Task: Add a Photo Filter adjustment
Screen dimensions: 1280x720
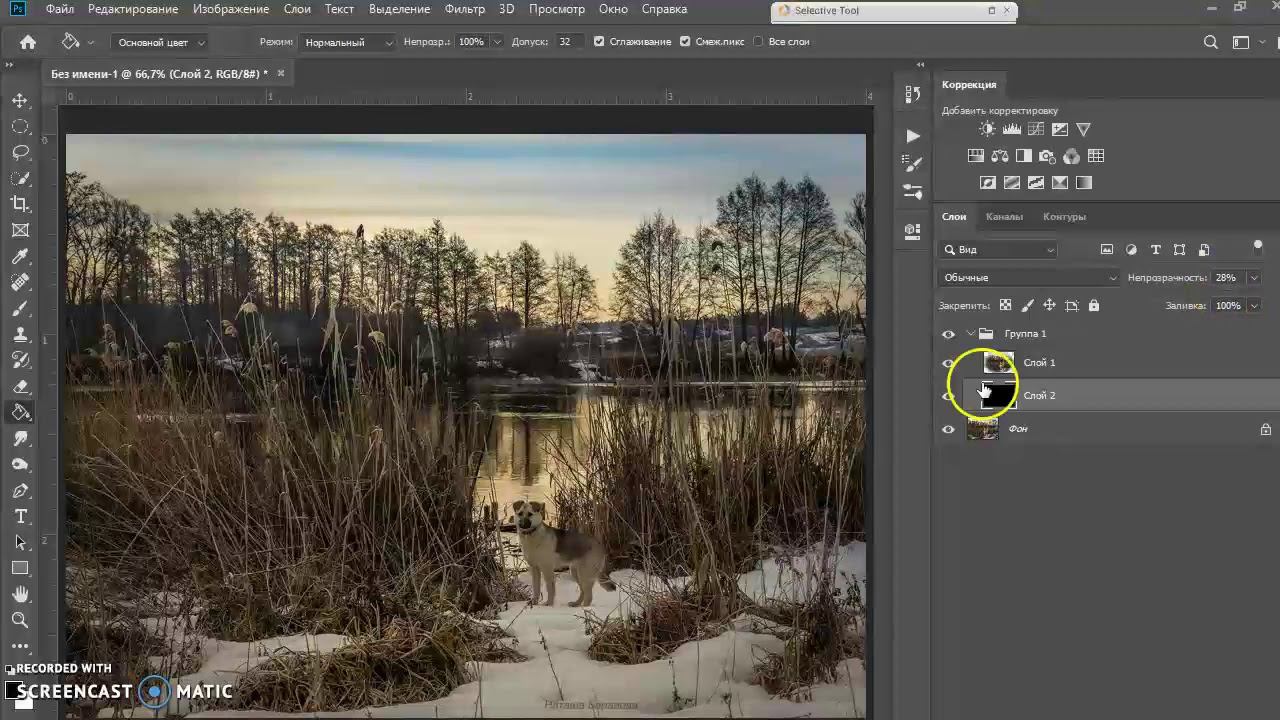Action: 1048,156
